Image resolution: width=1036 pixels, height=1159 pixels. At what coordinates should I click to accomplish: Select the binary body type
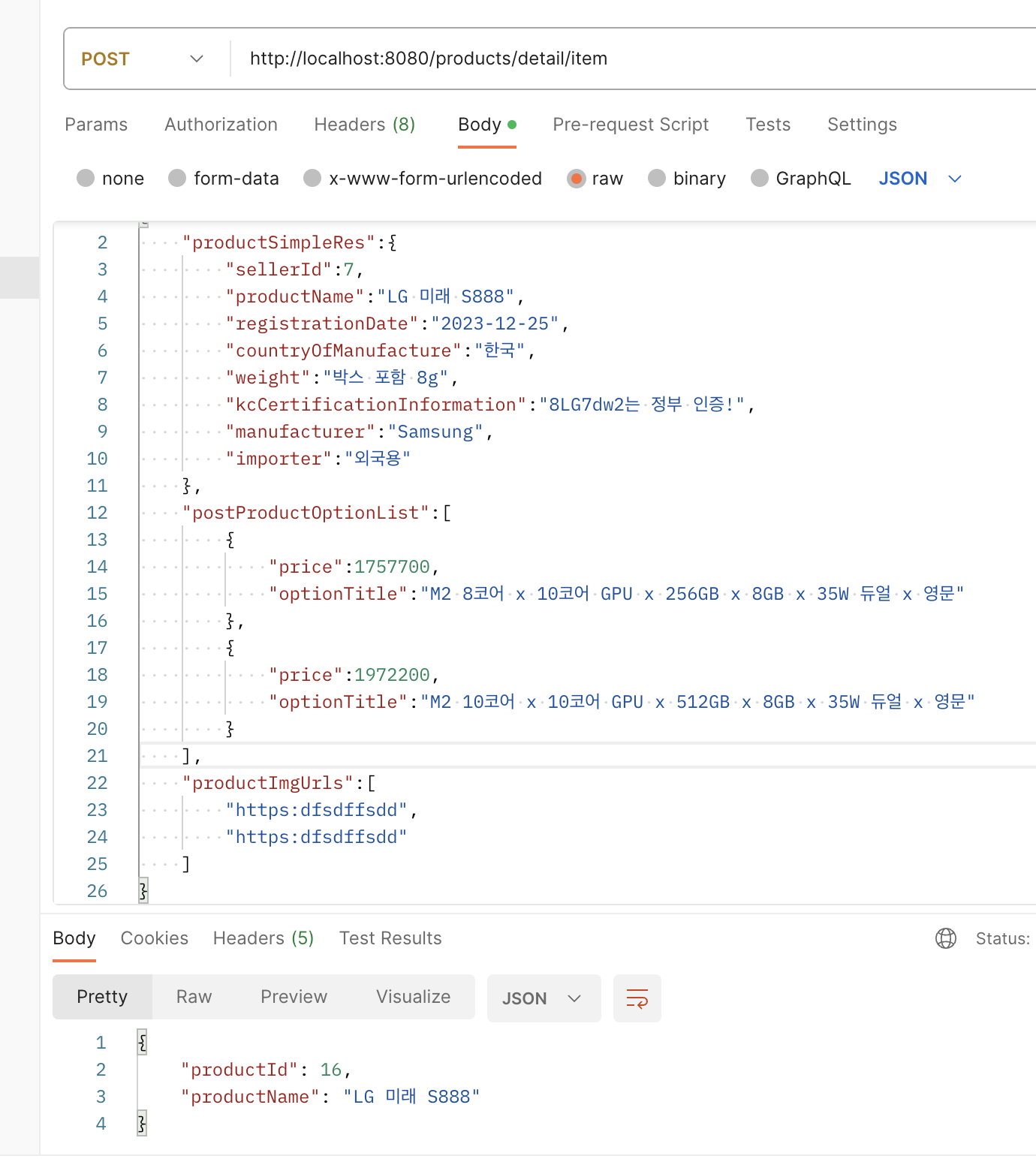pos(686,179)
